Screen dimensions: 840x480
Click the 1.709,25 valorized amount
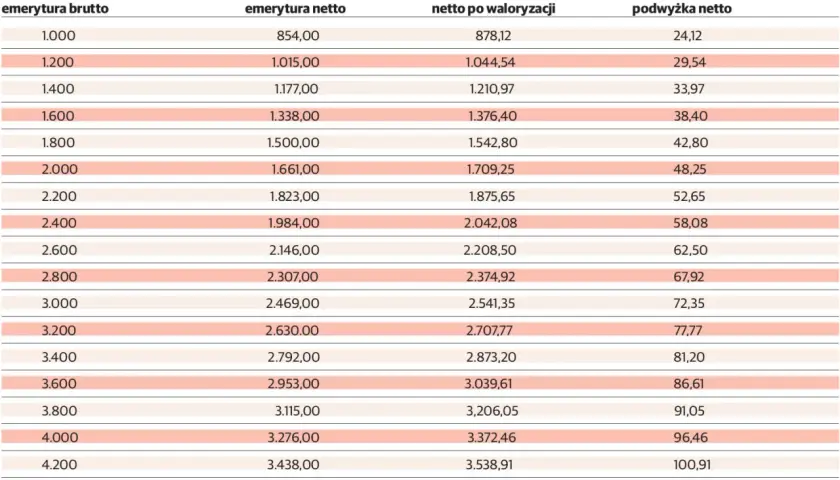[491, 169]
